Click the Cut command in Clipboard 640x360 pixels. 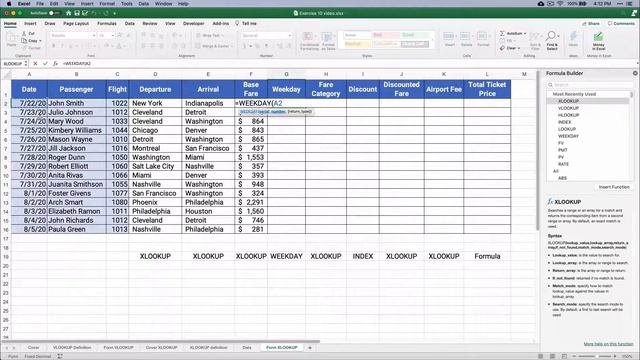(29, 33)
